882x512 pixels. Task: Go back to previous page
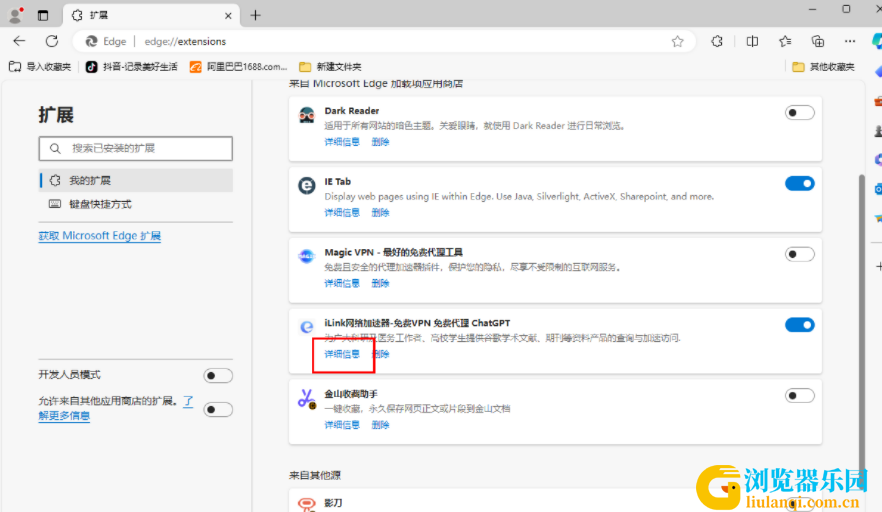tap(19, 41)
